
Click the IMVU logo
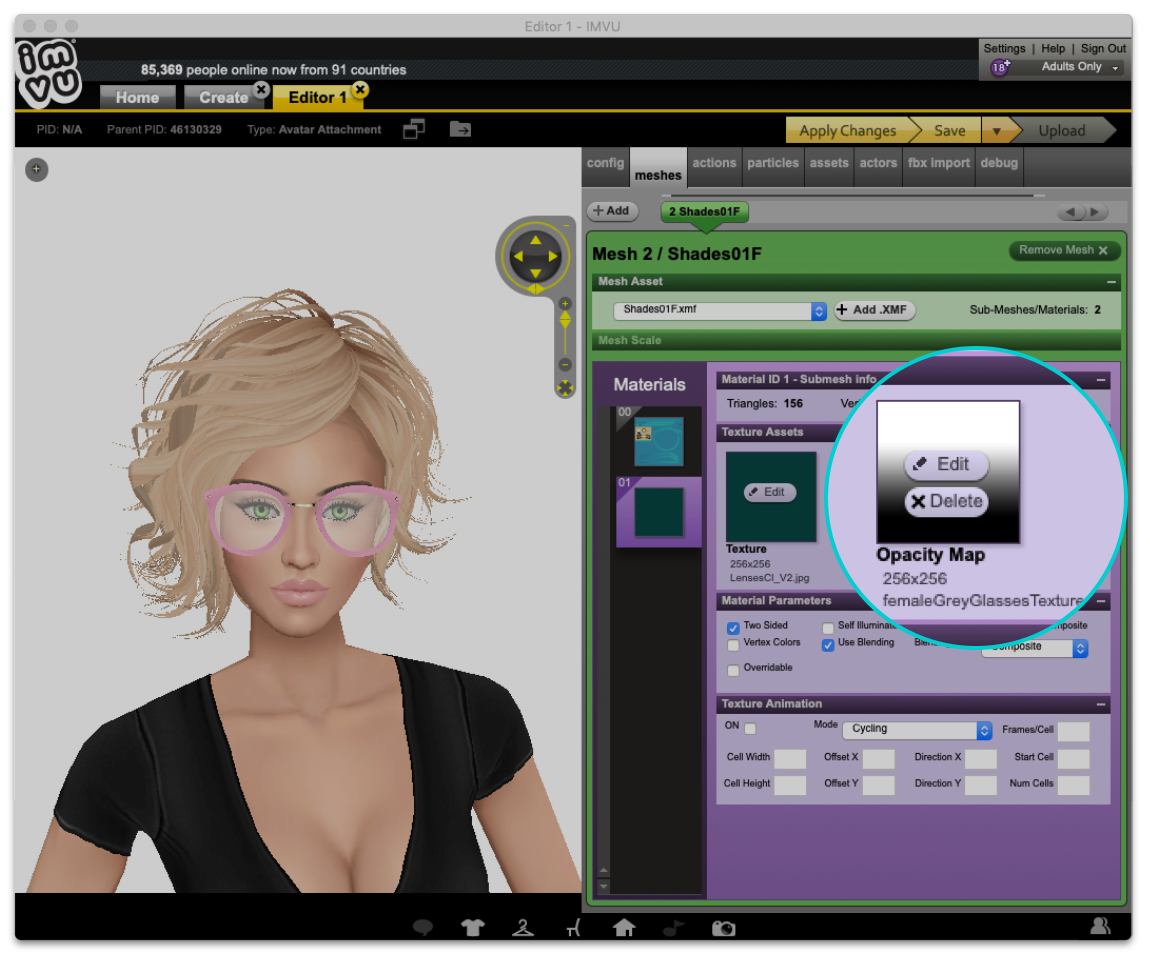49,73
